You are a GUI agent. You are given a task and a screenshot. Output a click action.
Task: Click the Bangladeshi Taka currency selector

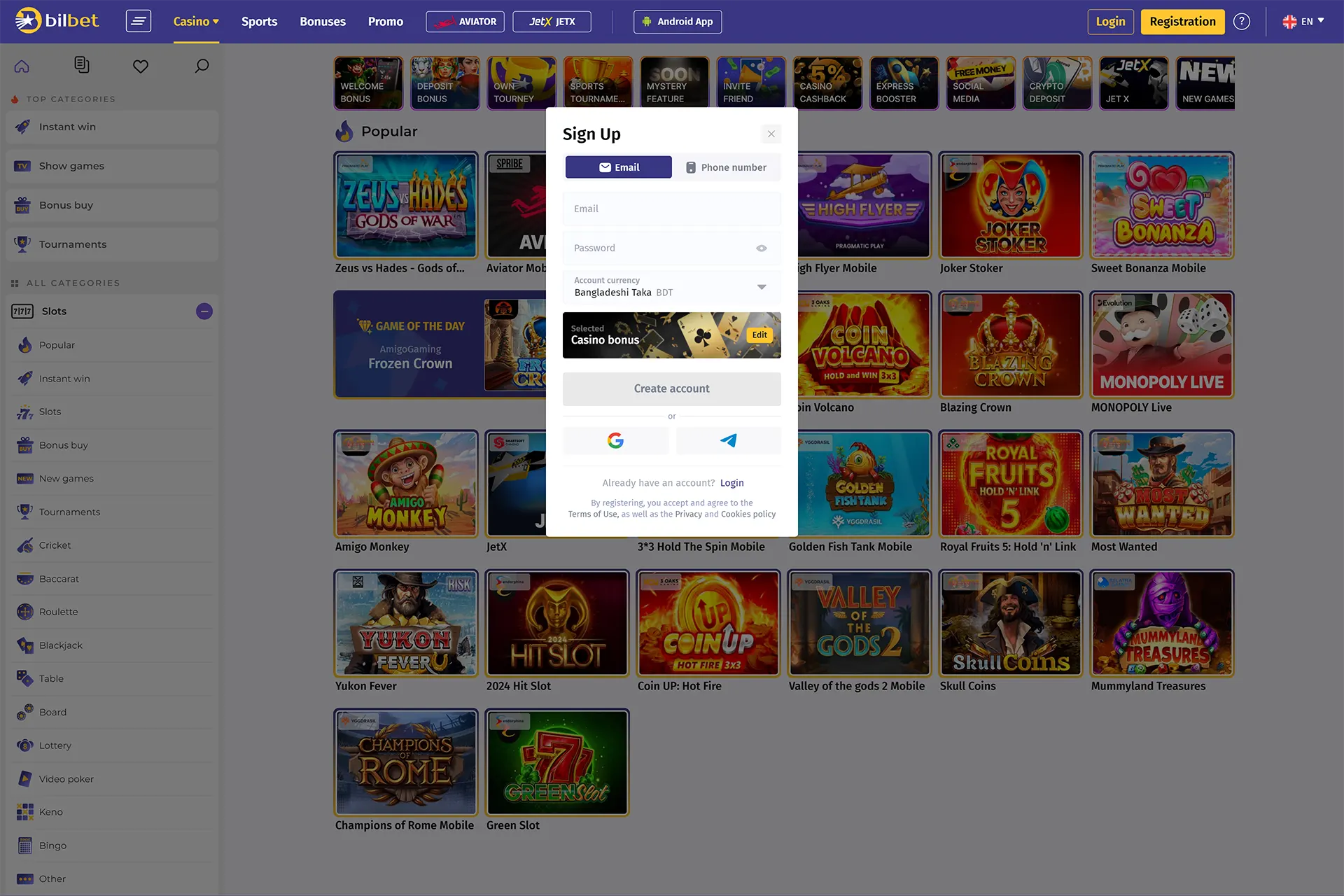[671, 287]
